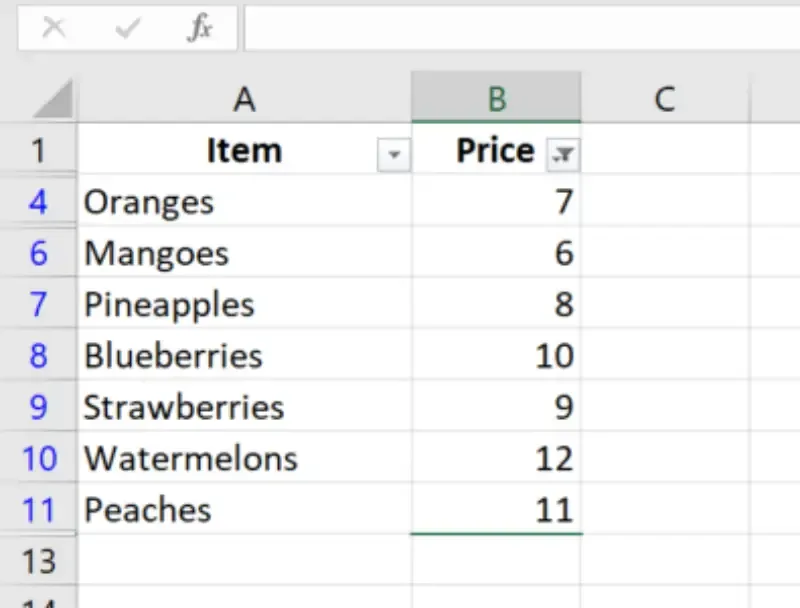Open the Item column filter dropdown
Viewport: 800px width, 608px height.
(394, 154)
